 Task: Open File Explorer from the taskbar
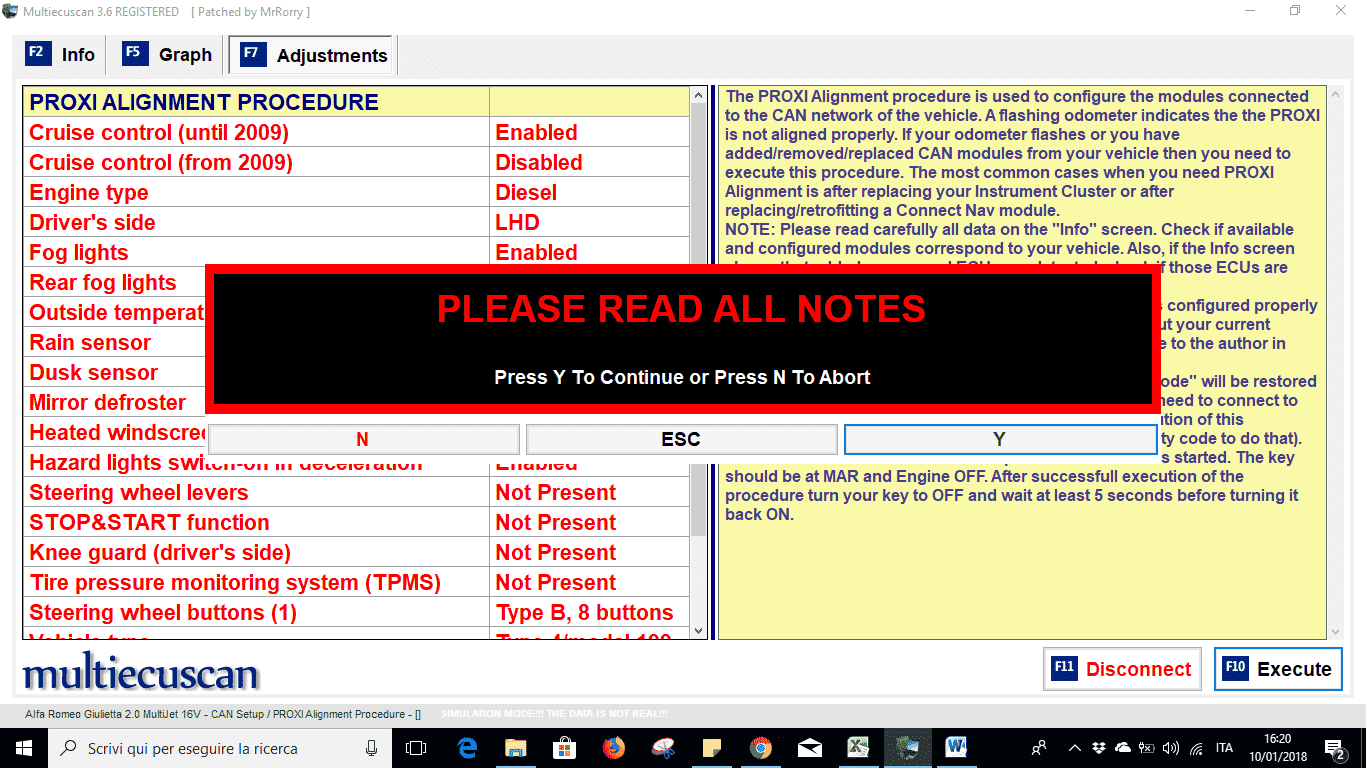(516, 748)
